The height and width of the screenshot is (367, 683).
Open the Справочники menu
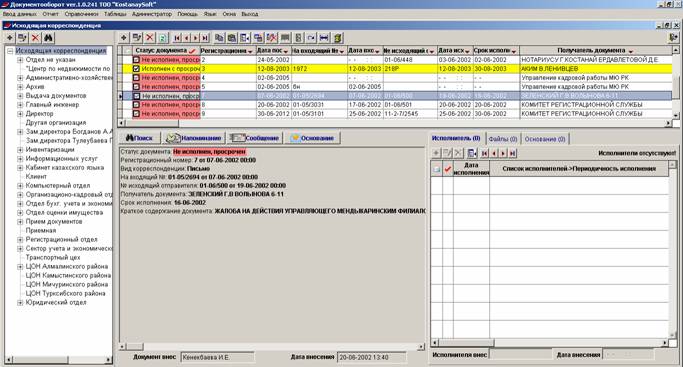[81, 14]
